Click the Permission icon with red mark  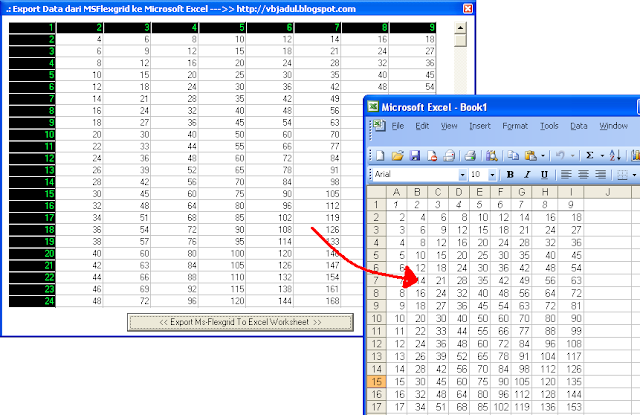click(x=432, y=155)
